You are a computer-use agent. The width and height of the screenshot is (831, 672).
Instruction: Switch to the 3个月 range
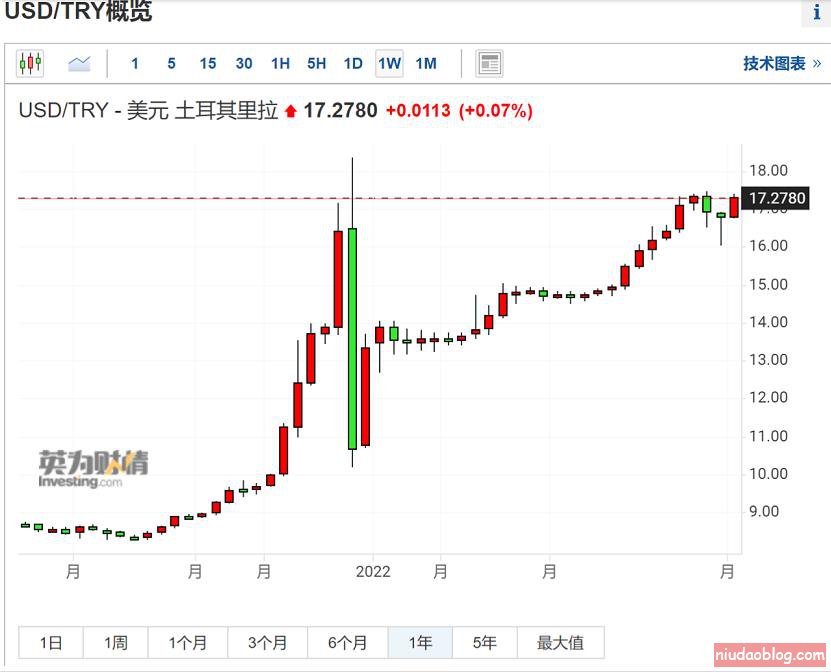[x=268, y=643]
